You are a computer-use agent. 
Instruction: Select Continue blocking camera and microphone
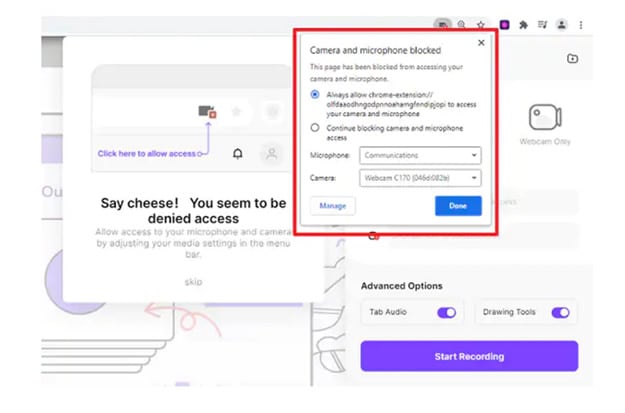pos(315,128)
